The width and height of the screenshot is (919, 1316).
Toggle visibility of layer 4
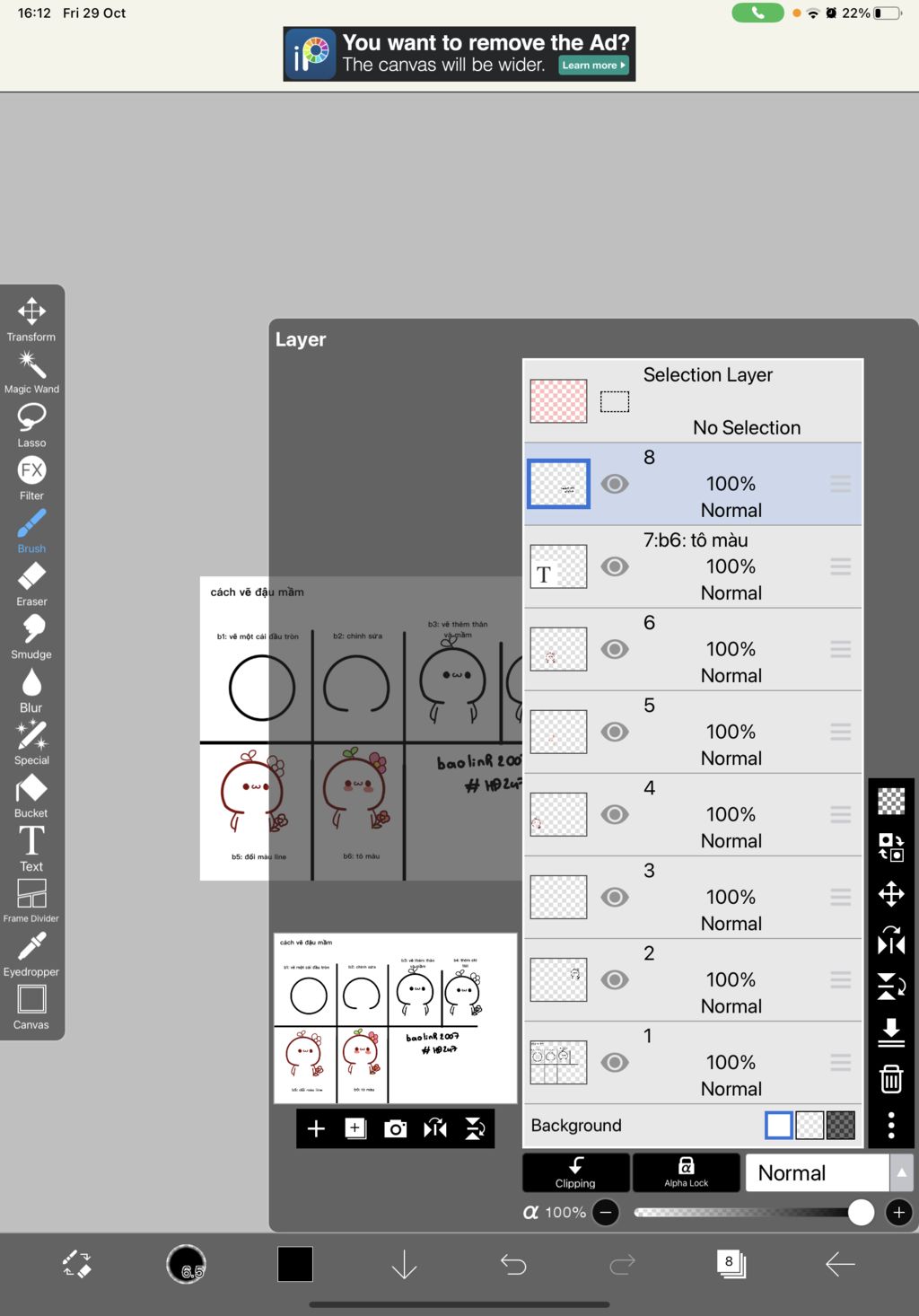tap(615, 814)
